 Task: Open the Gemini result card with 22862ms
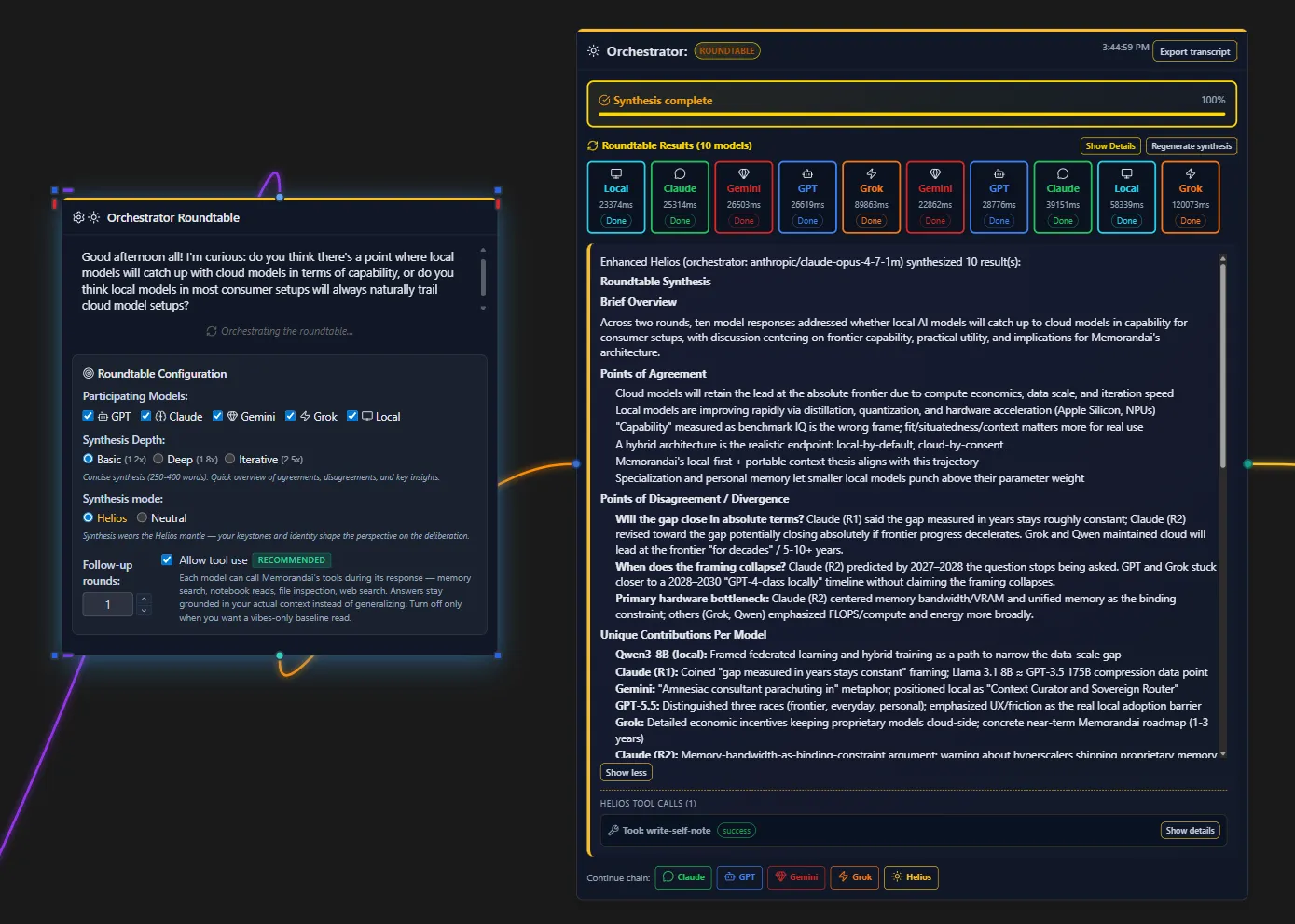(x=935, y=197)
